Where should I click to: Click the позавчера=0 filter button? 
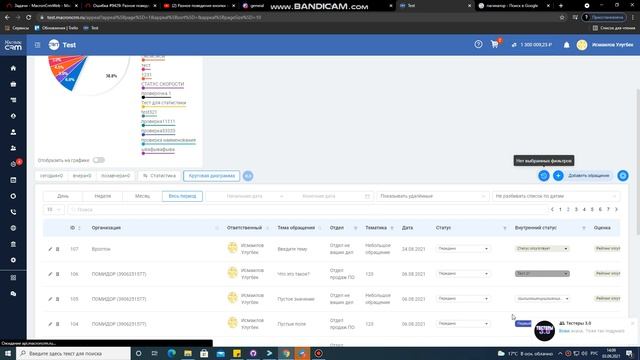click(x=116, y=176)
